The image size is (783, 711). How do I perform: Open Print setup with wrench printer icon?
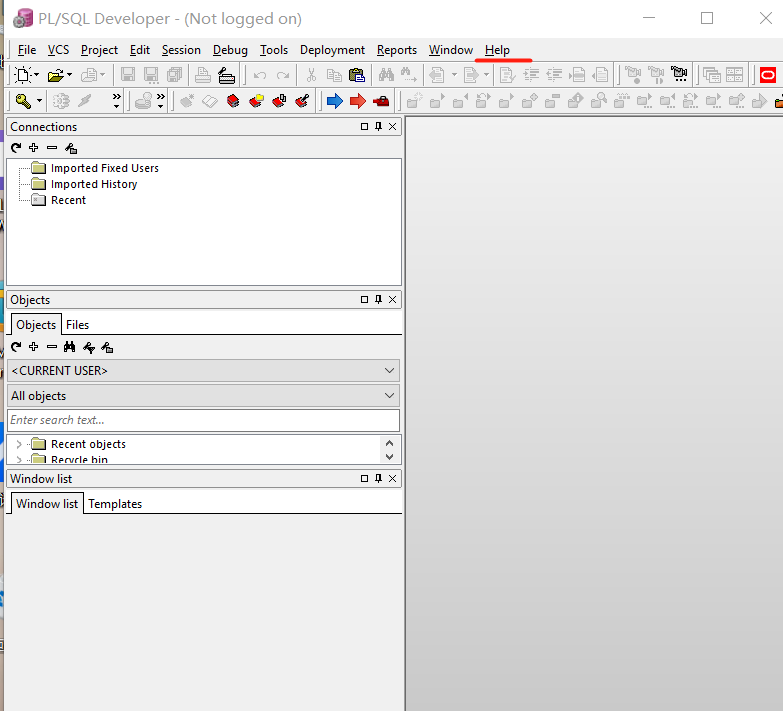point(226,75)
